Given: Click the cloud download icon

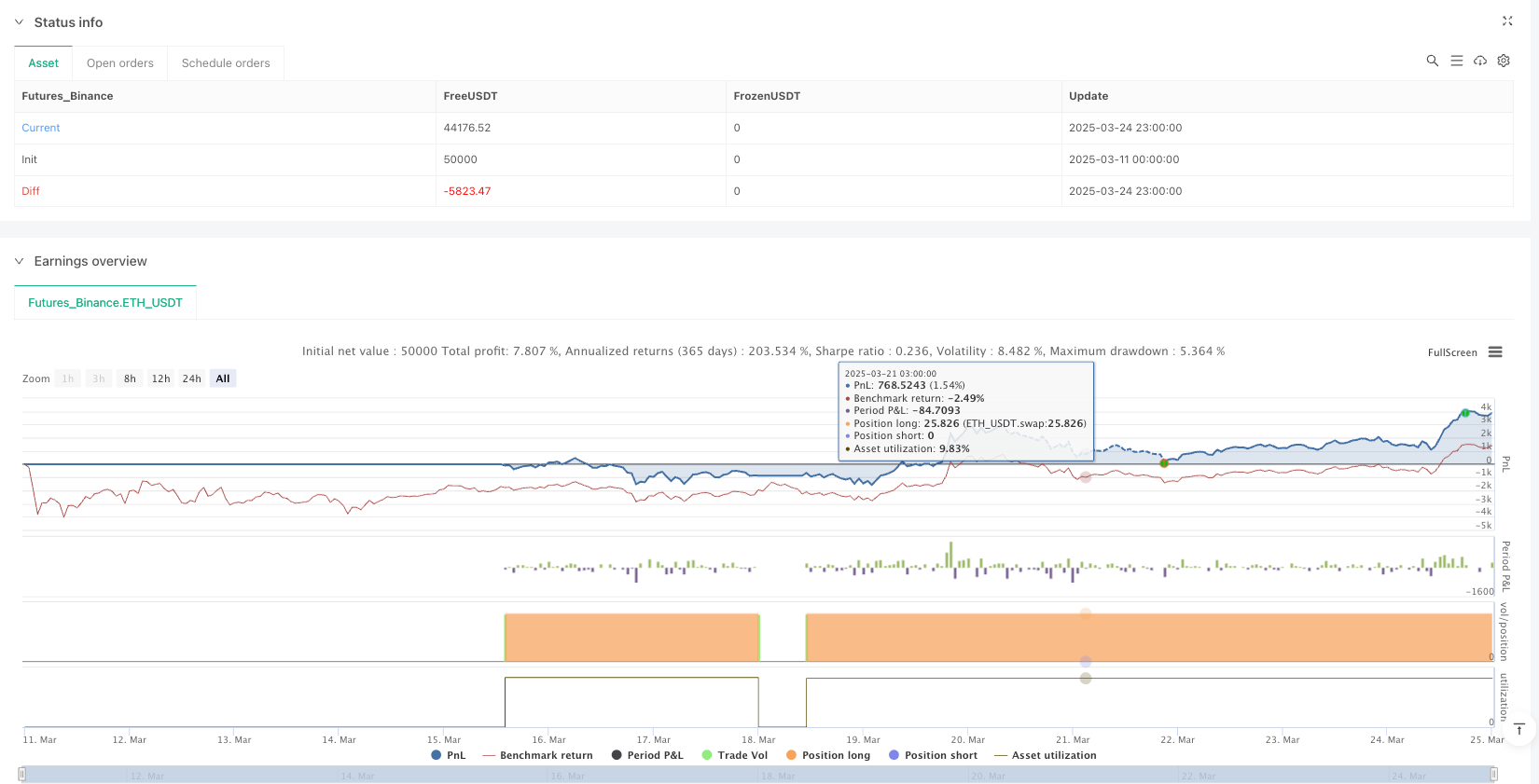Looking at the screenshot, I should (x=1479, y=61).
